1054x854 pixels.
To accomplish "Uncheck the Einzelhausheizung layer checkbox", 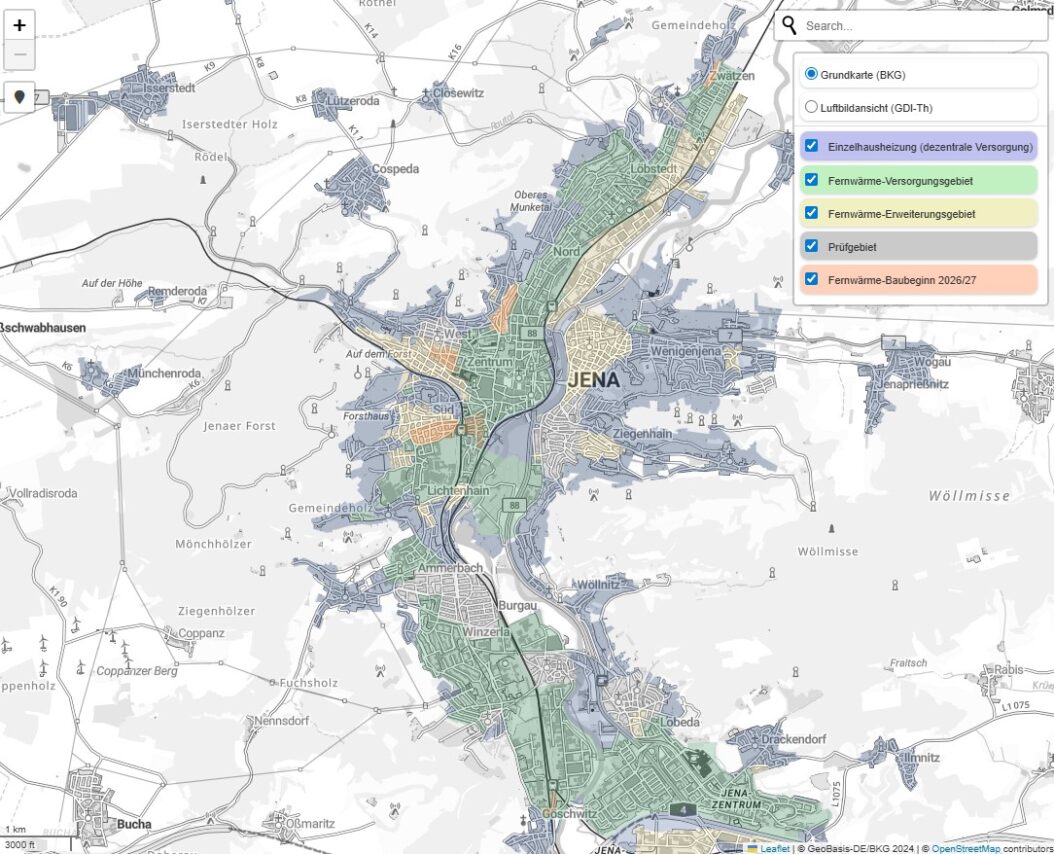I will tap(811, 147).
